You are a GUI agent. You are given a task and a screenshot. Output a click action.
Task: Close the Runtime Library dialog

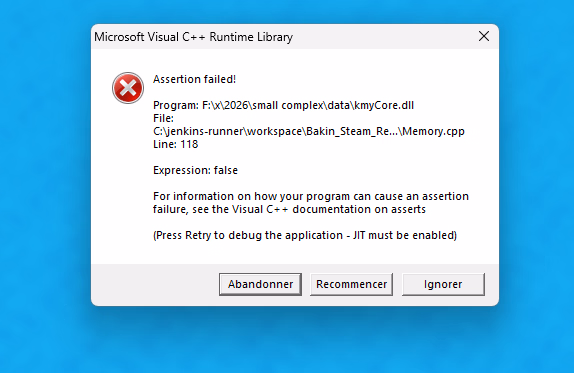pyautogui.click(x=484, y=36)
